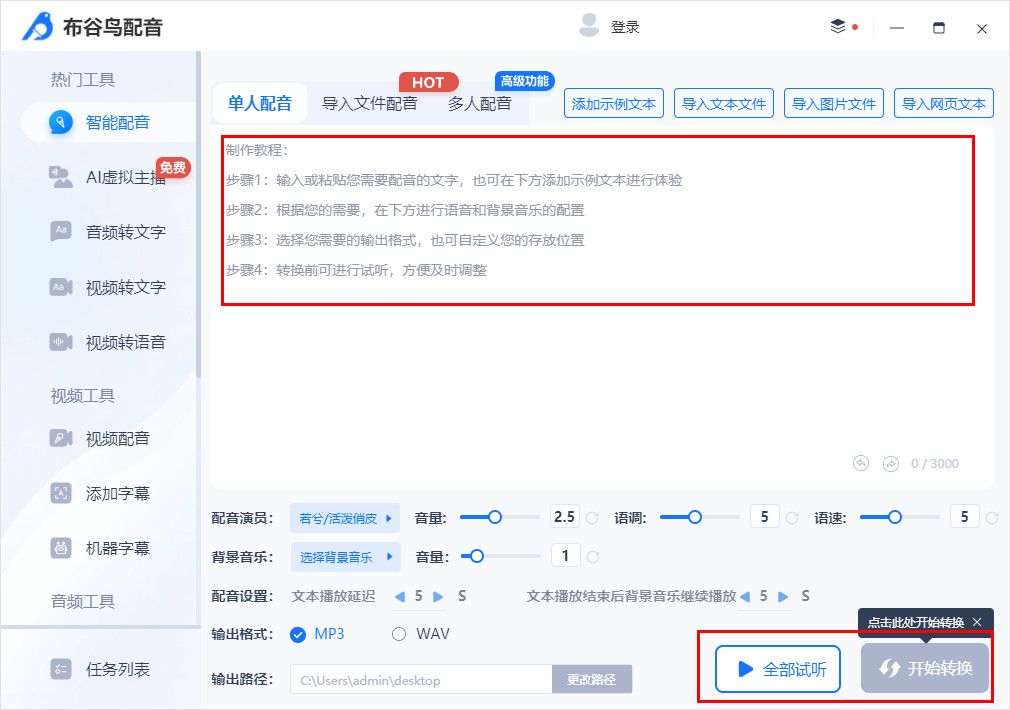1010x710 pixels.
Task: Increase 背景音乐继续播放 seconds right arrow
Action: [783, 597]
